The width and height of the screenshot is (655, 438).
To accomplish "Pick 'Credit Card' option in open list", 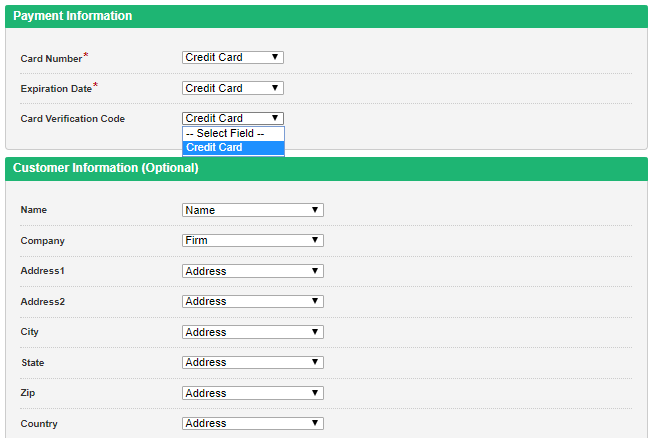I will [233, 148].
